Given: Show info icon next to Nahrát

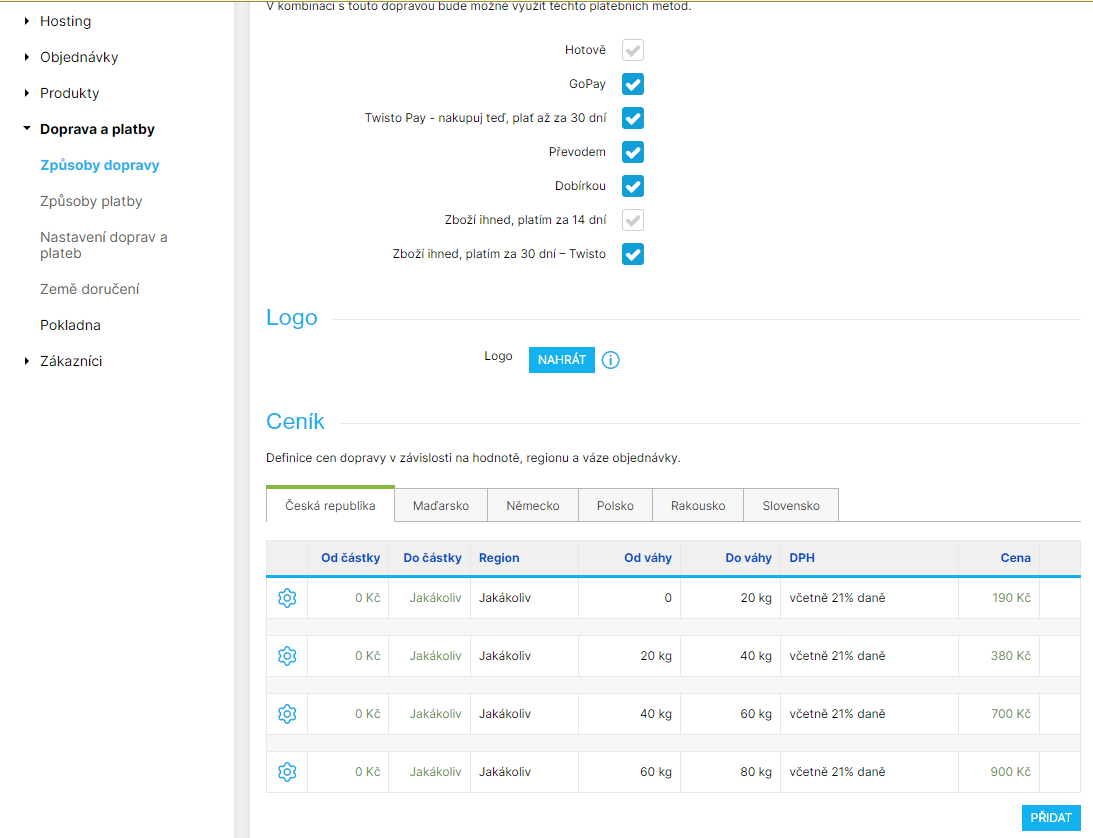Looking at the screenshot, I should 611,360.
